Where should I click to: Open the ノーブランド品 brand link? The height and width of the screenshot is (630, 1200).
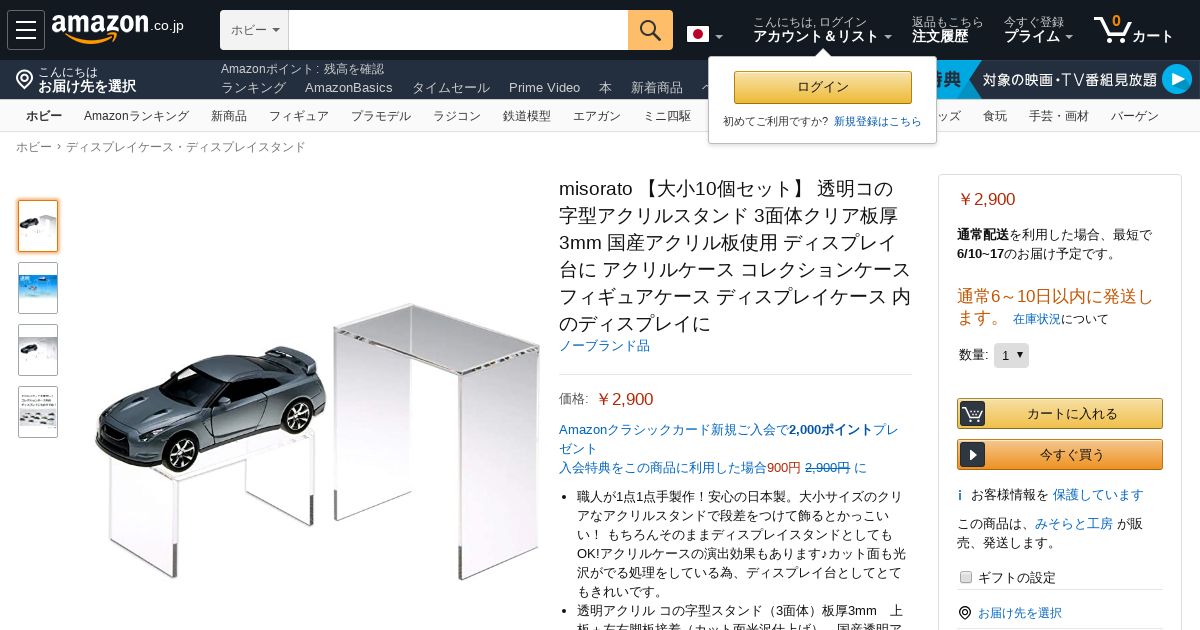click(x=604, y=345)
